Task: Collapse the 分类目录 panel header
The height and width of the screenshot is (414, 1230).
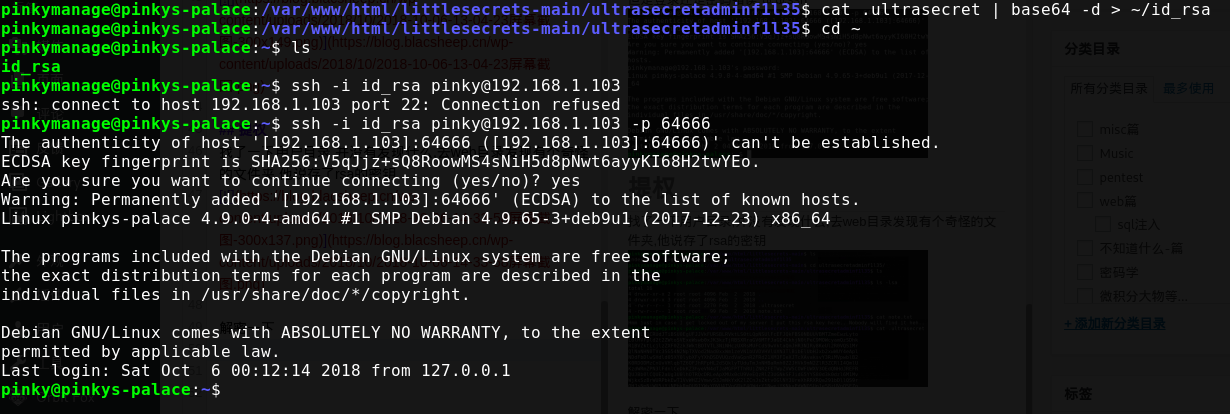Action: (1092, 49)
